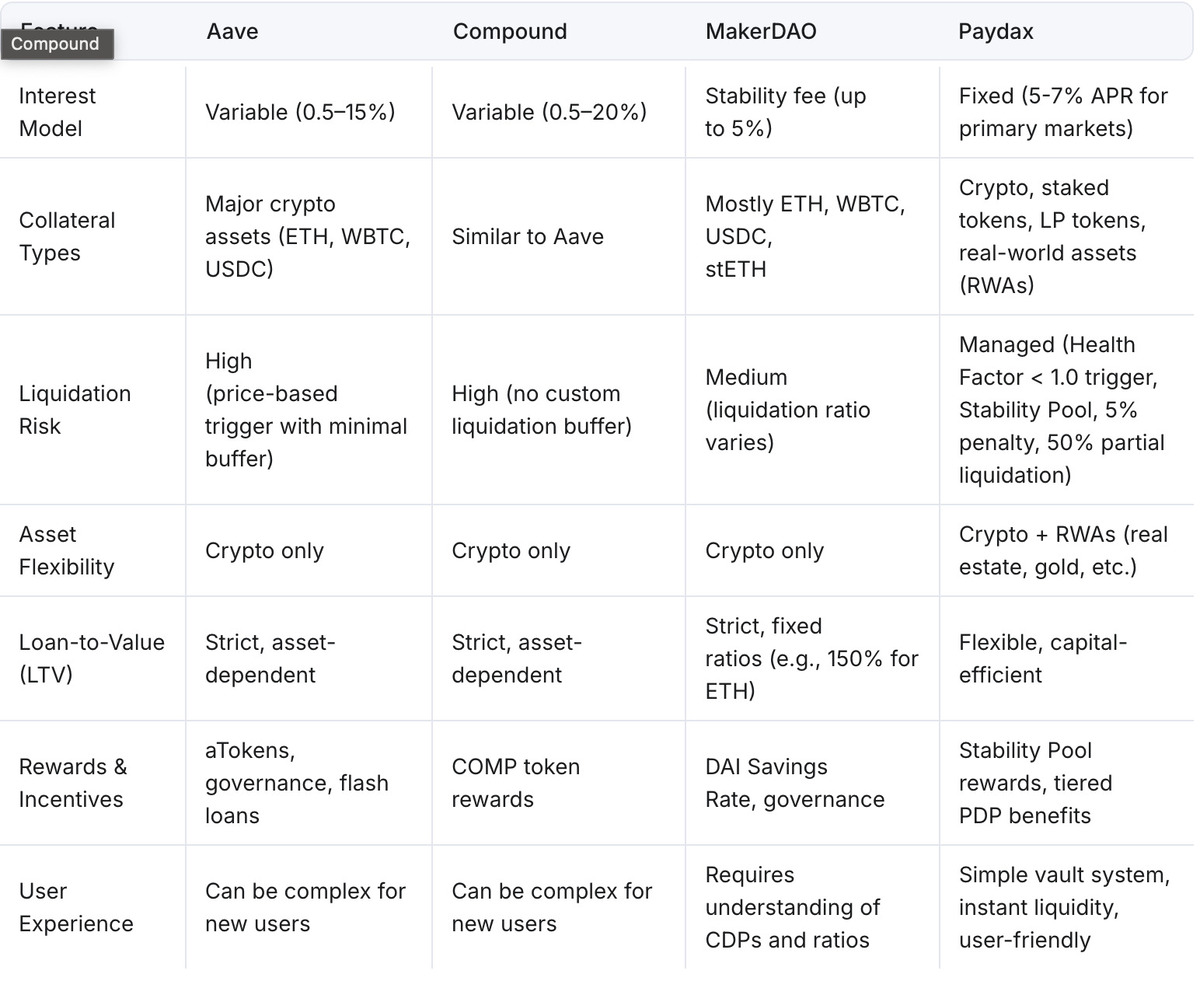Select the Paydax column header
The width and height of the screenshot is (1200, 995).
point(996,32)
